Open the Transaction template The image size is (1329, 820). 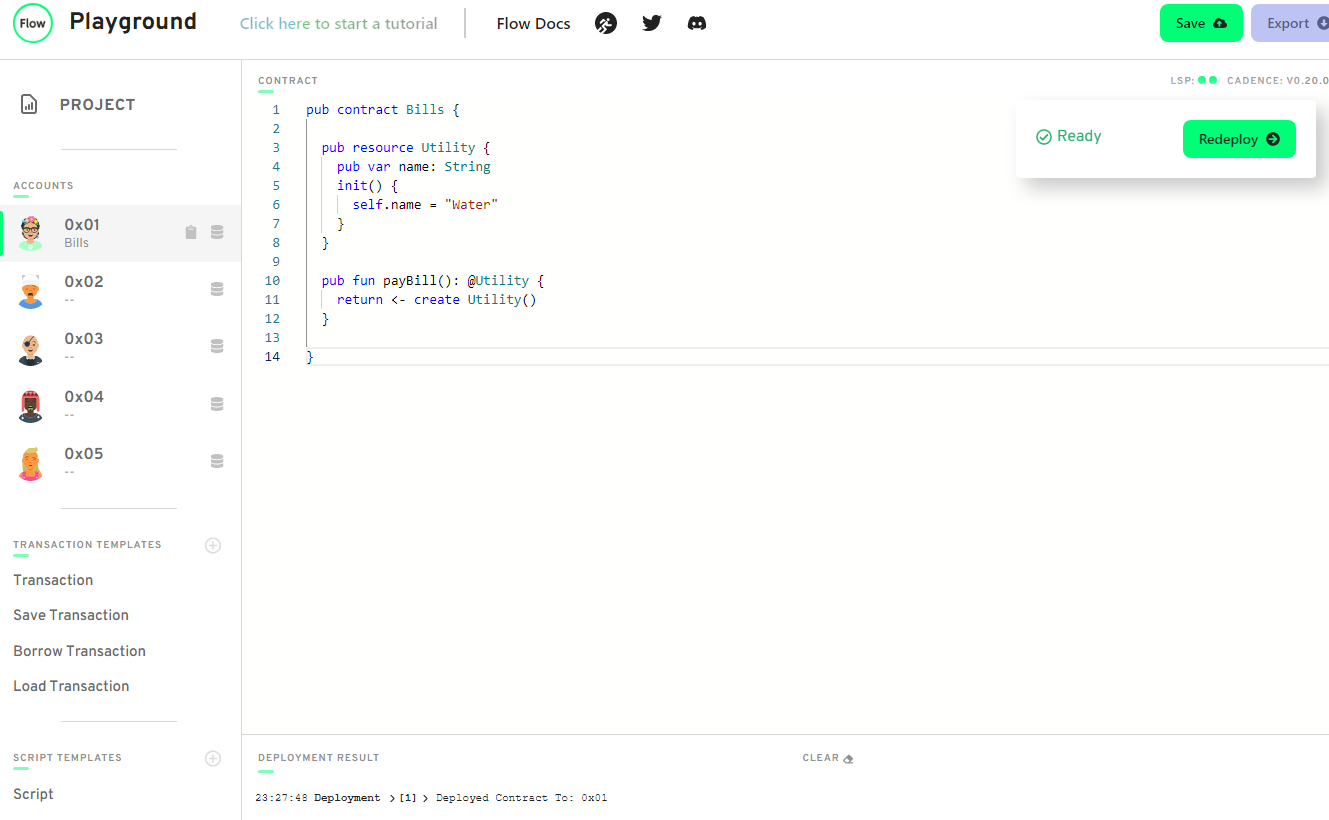click(x=53, y=580)
